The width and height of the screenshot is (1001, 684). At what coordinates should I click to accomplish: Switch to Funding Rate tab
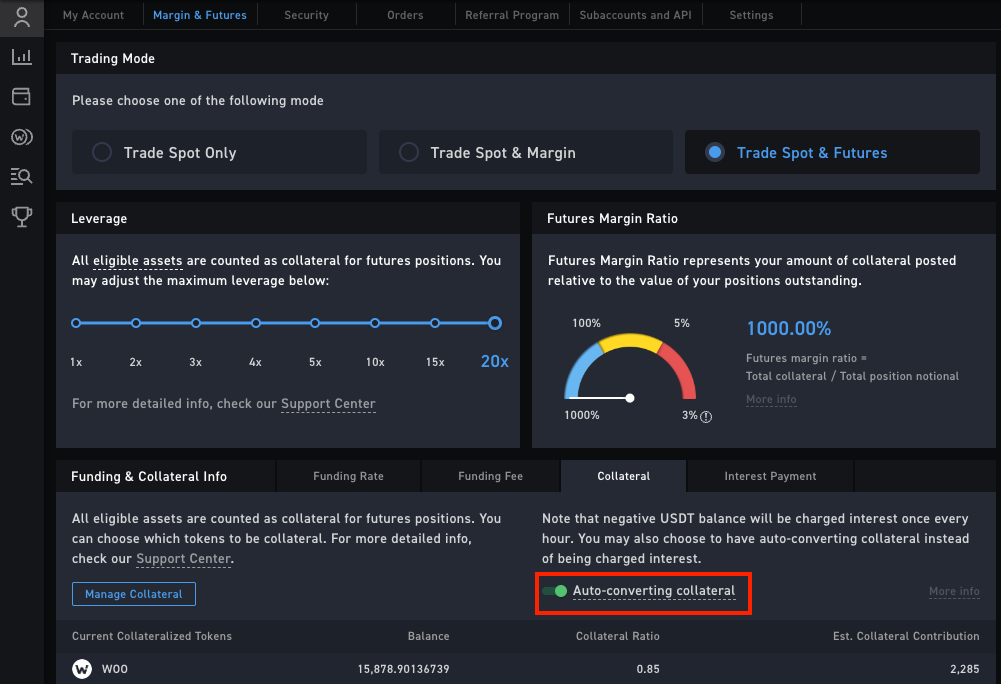point(349,476)
